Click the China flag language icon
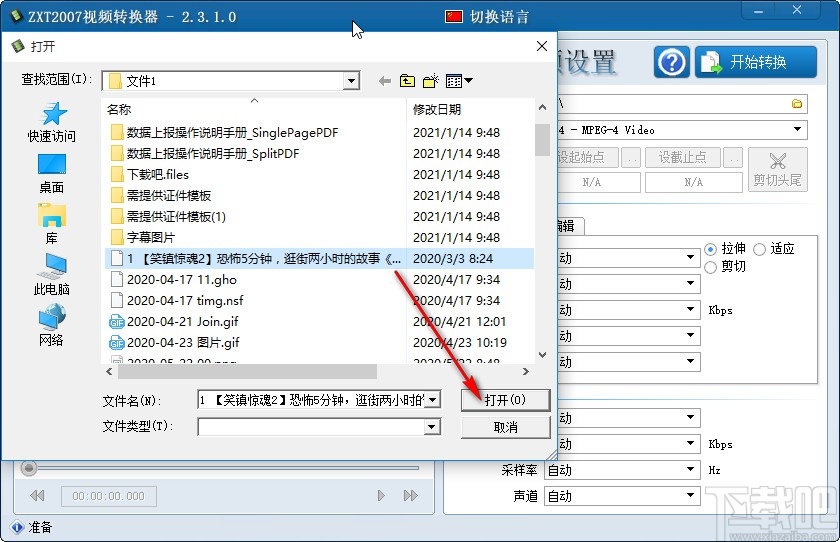 (x=454, y=17)
